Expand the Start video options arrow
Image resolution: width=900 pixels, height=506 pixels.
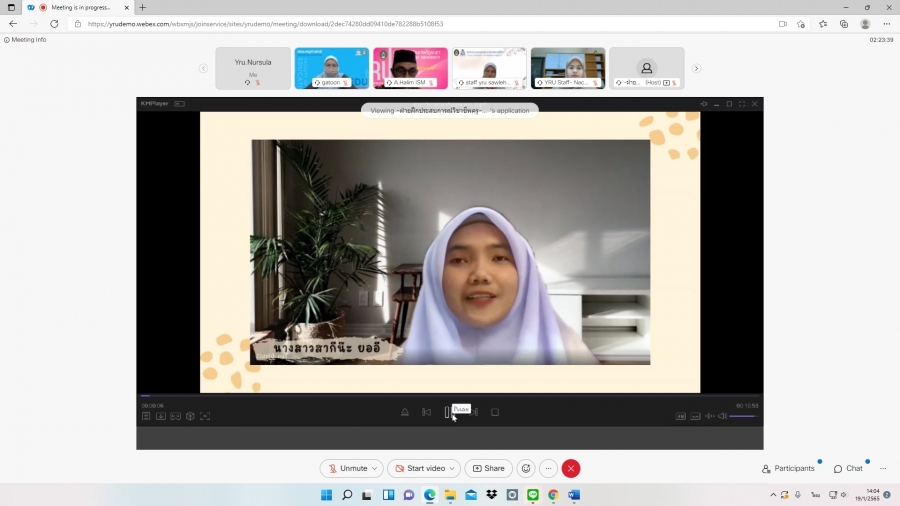[x=453, y=468]
